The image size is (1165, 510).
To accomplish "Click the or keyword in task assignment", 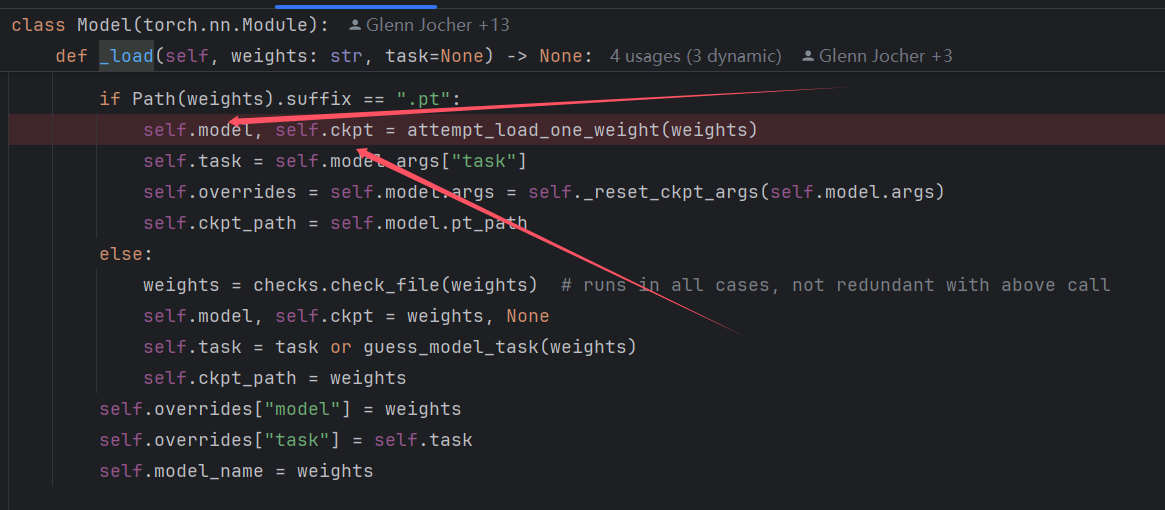I will pyautogui.click(x=341, y=347).
